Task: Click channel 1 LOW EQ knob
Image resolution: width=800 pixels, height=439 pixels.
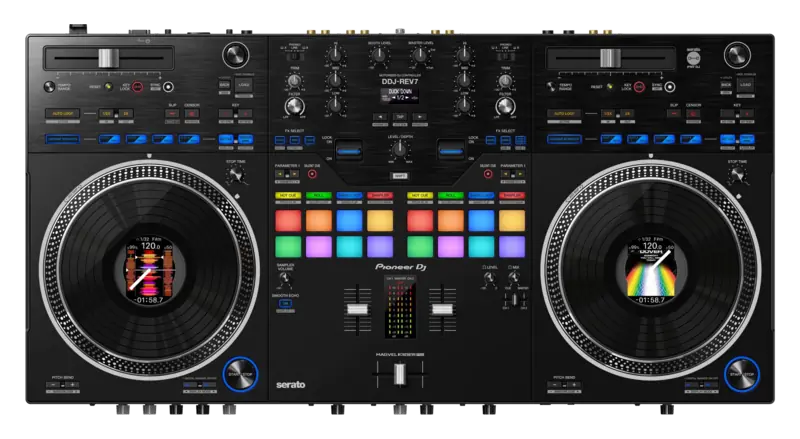Action: pyautogui.click(x=335, y=105)
